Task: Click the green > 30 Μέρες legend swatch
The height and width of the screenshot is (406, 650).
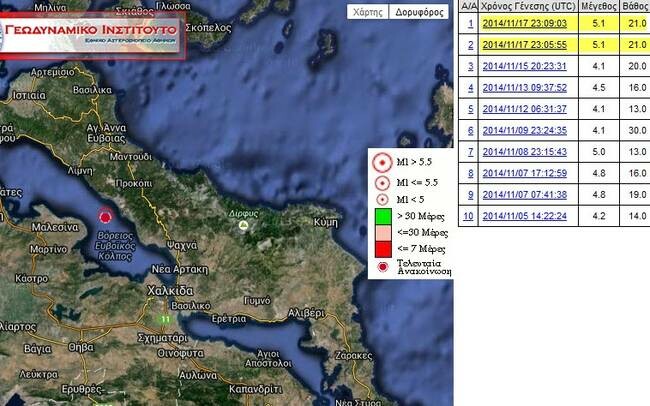Action: coord(383,217)
